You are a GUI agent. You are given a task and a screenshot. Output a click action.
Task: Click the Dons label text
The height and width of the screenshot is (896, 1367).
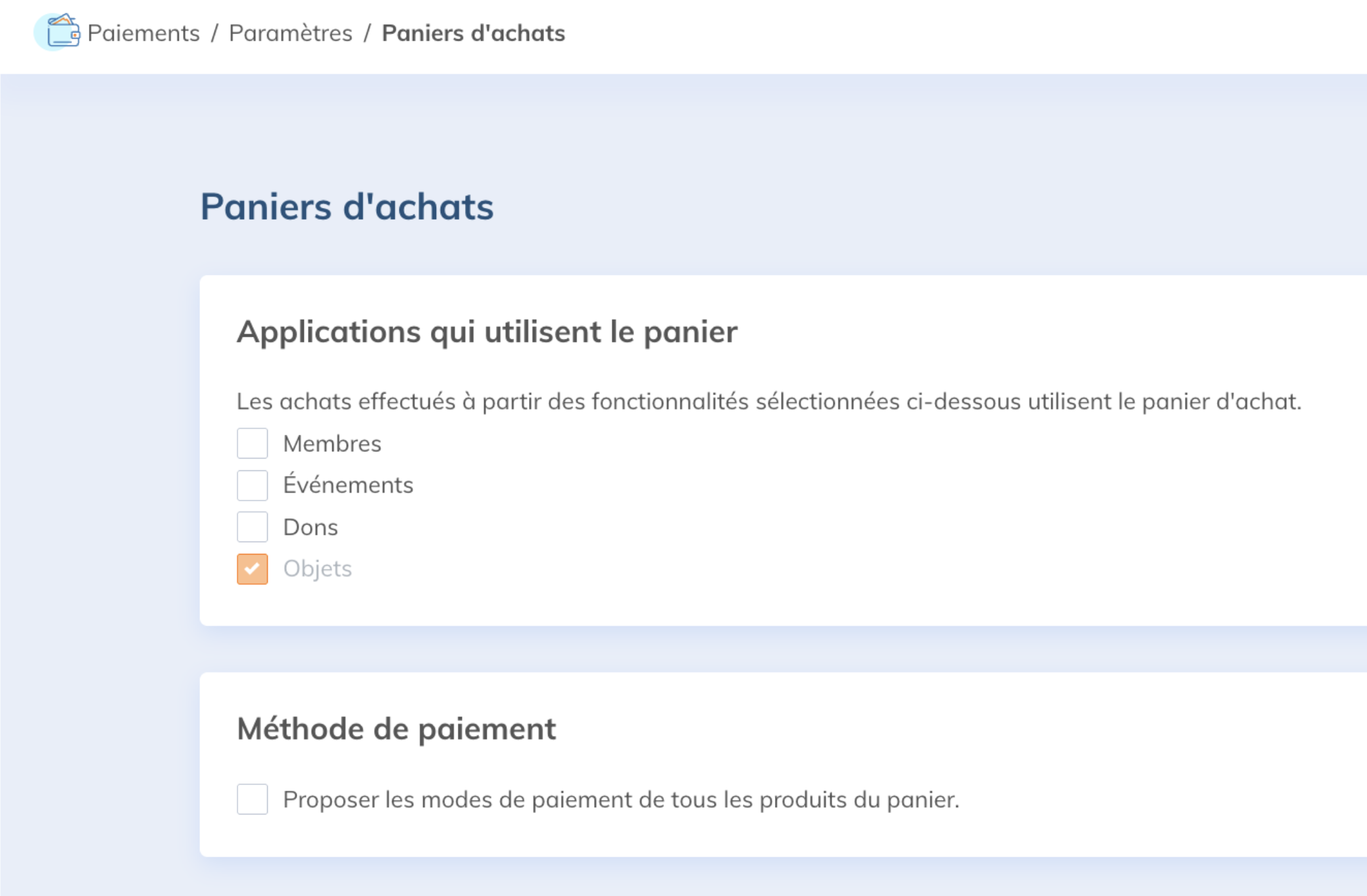click(x=311, y=528)
